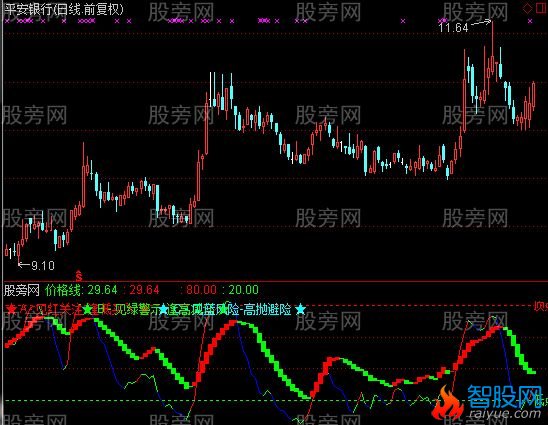This screenshot has width=548, height=425.
Task: Click the 见绿警示 legend text
Action: [138, 309]
